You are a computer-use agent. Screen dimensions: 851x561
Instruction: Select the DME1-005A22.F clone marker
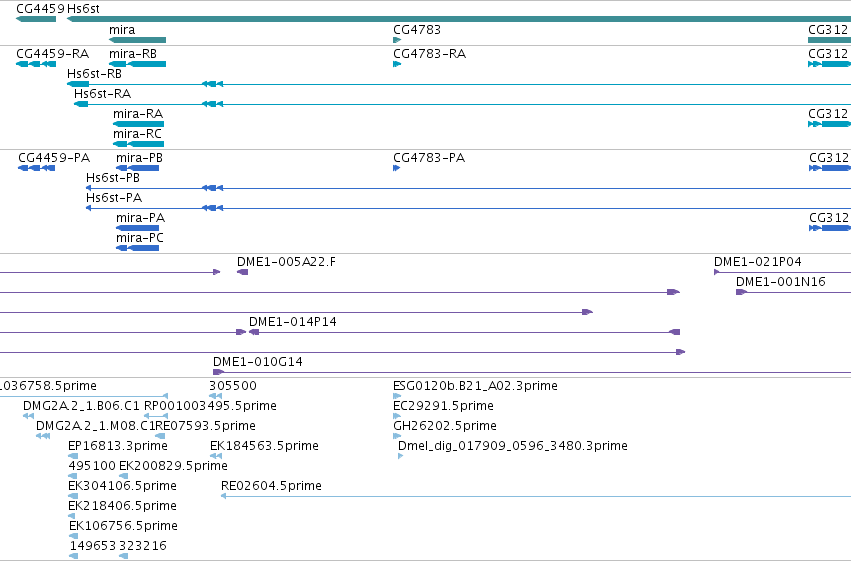pyautogui.click(x=243, y=272)
